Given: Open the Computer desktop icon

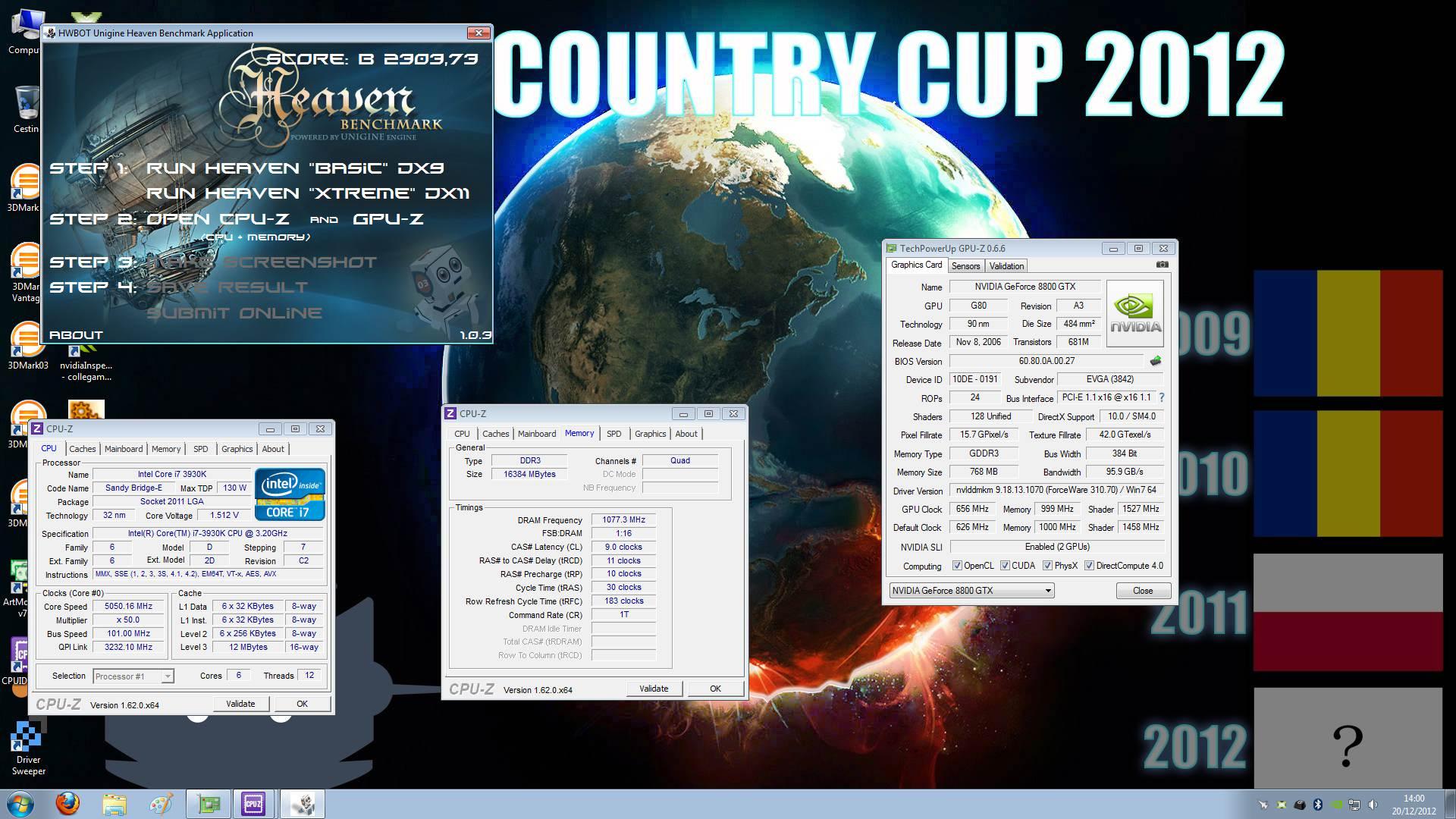Looking at the screenshot, I should point(24,30).
